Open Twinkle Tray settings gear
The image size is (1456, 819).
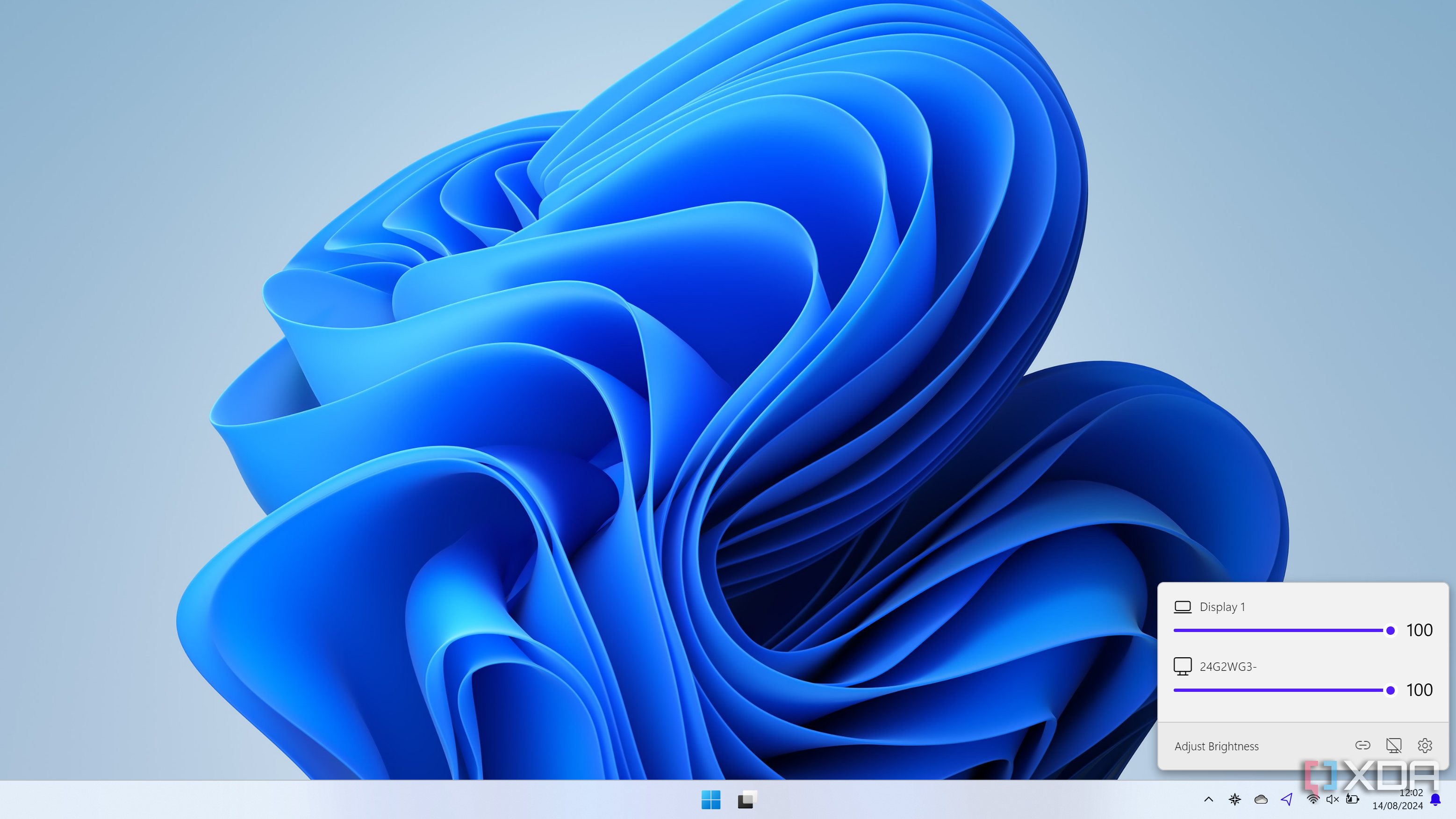tap(1425, 745)
